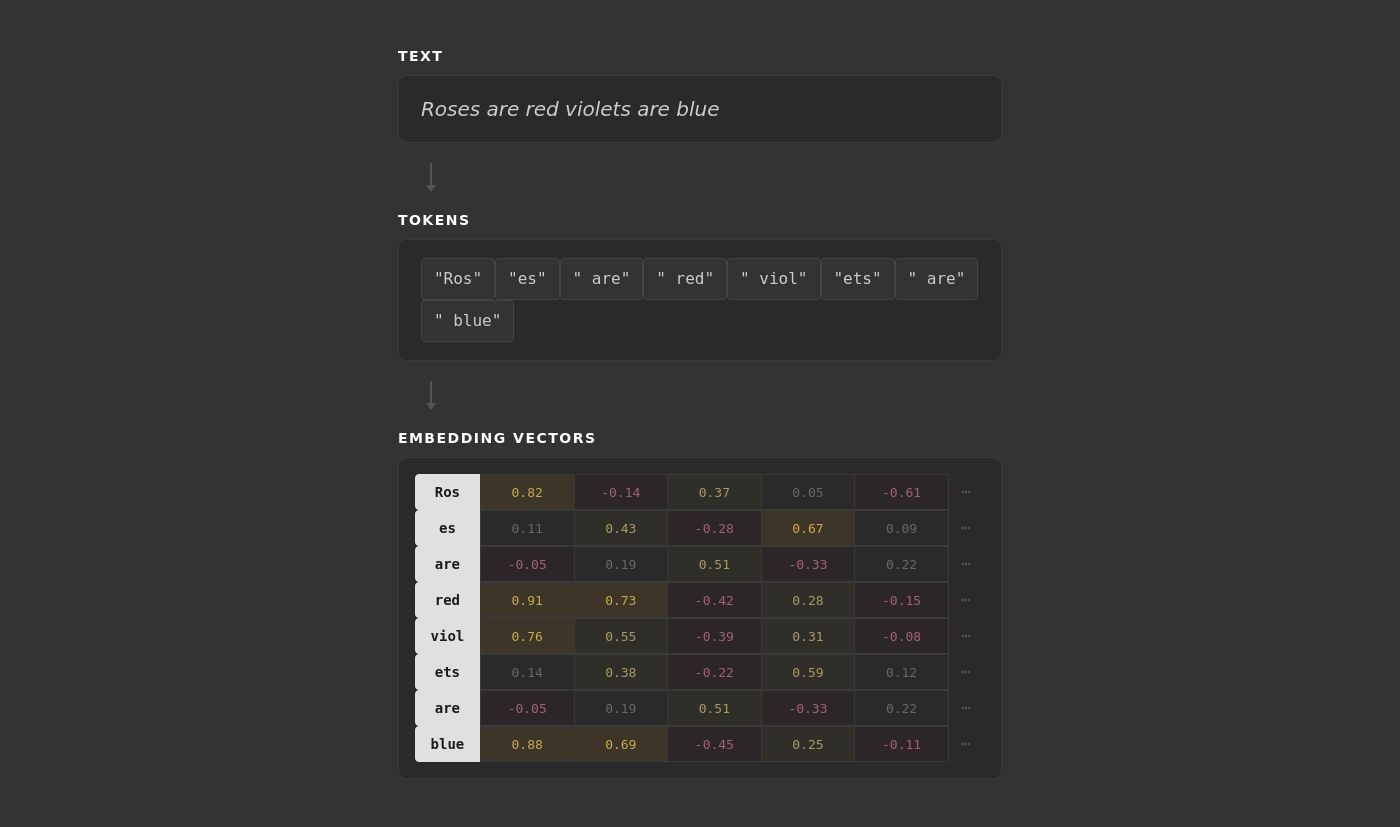The width and height of the screenshot is (1400, 827).
Task: Toggle the " viol" token chip
Action: 774,278
